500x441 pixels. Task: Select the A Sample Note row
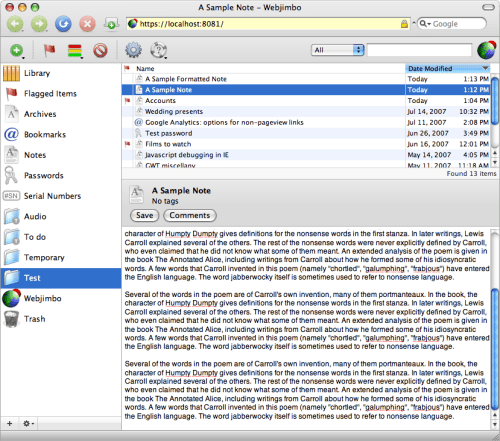tap(306, 90)
